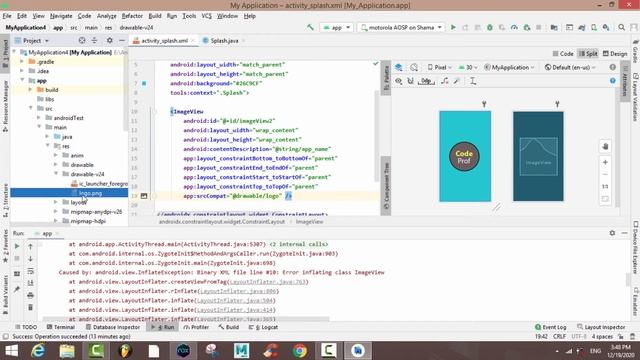Click down the stack trace arrow
This screenshot has width=640, height=360.
point(30,259)
